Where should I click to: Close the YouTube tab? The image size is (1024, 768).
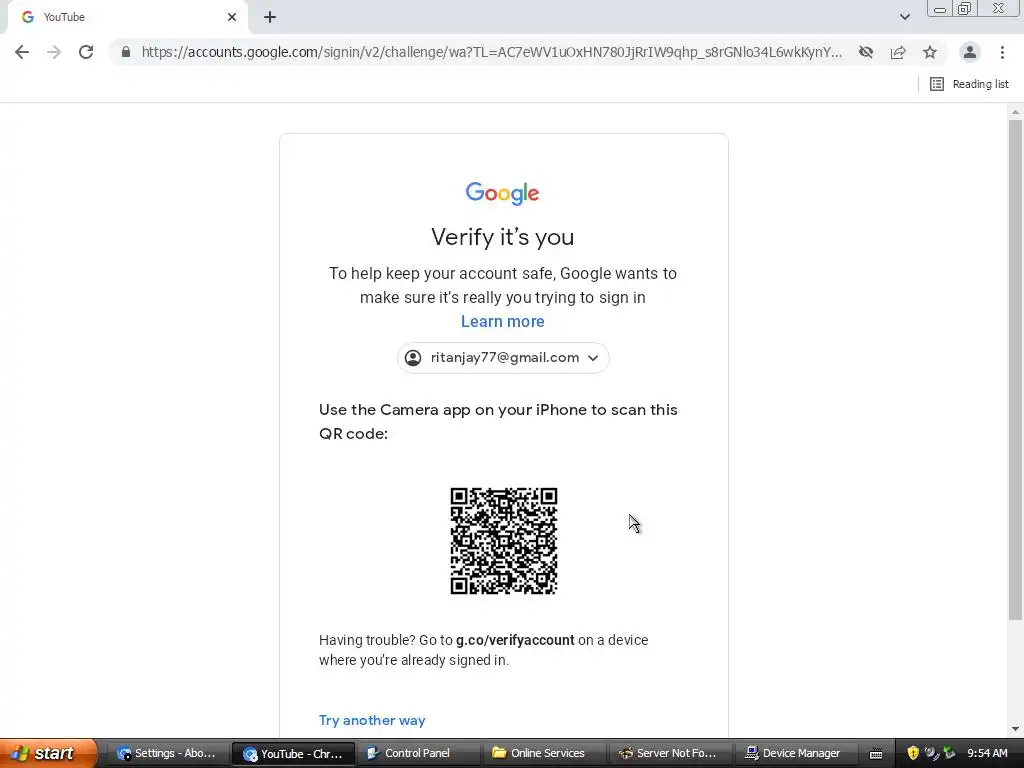click(232, 17)
